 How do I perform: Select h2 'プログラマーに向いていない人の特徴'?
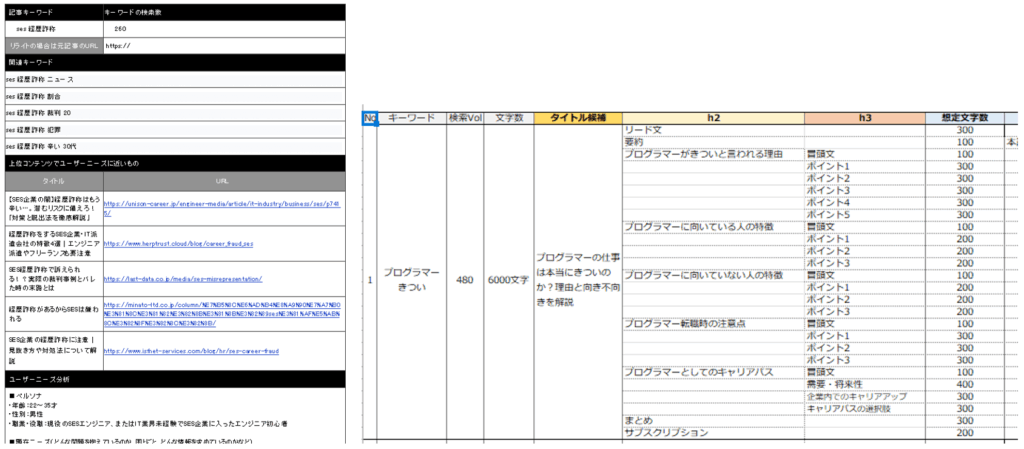point(713,275)
